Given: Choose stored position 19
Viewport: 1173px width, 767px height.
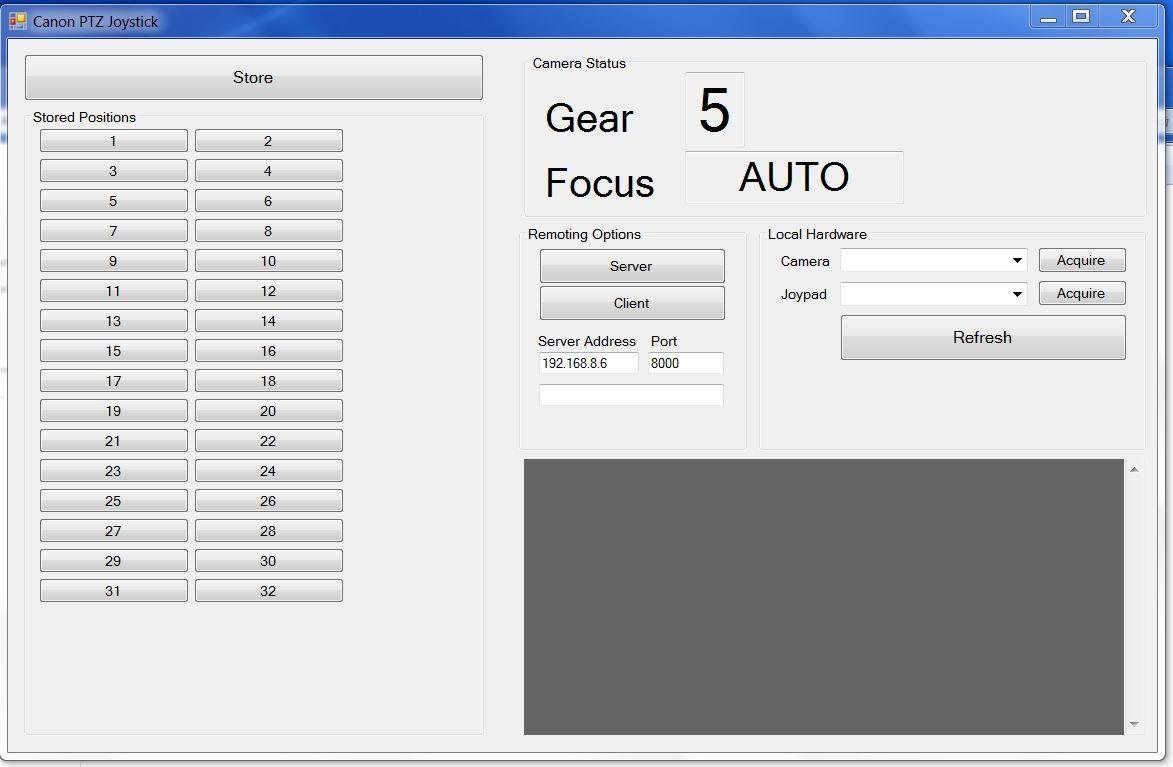Looking at the screenshot, I should point(114,410).
